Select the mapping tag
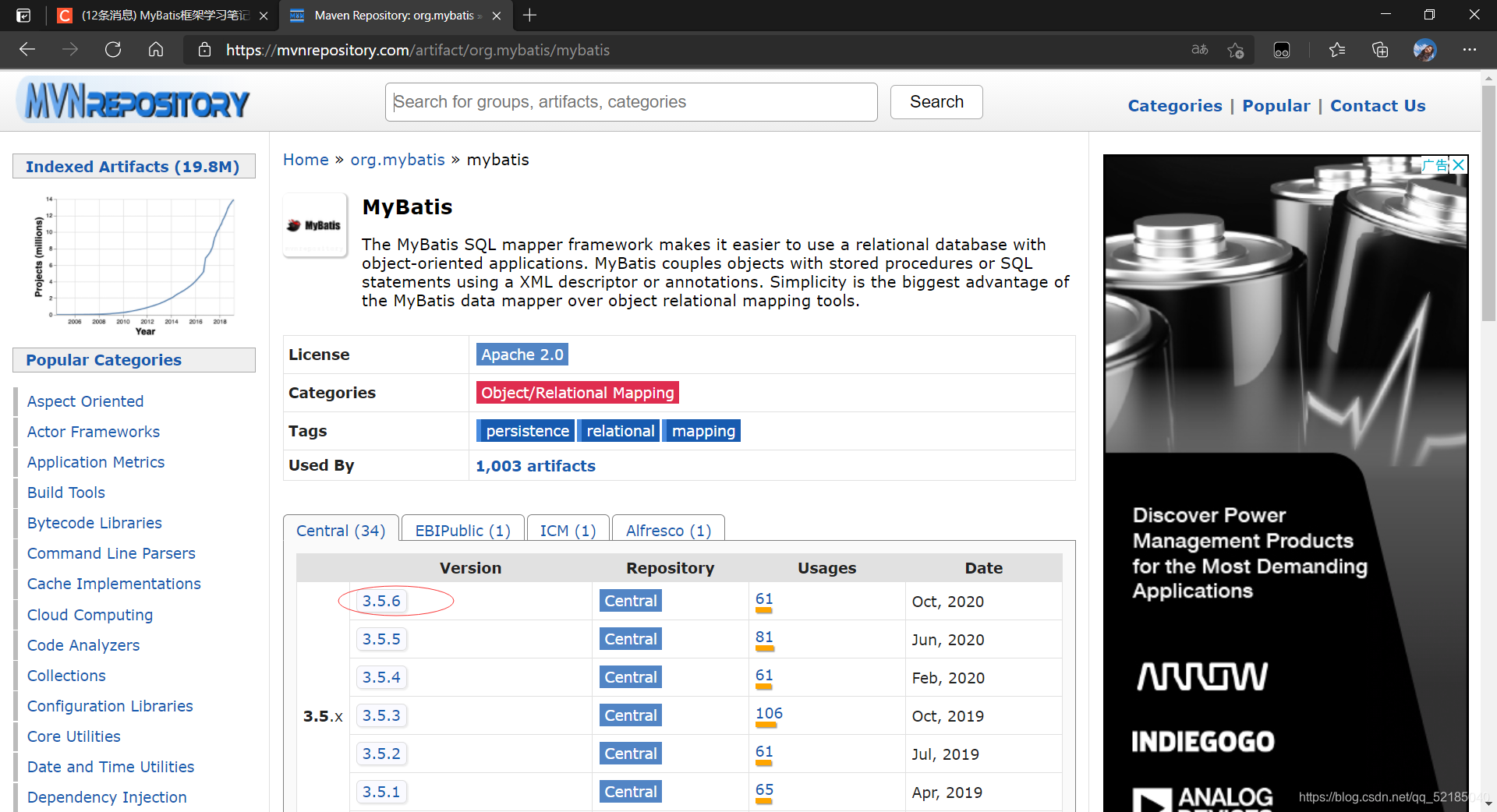1497x812 pixels. pos(702,431)
